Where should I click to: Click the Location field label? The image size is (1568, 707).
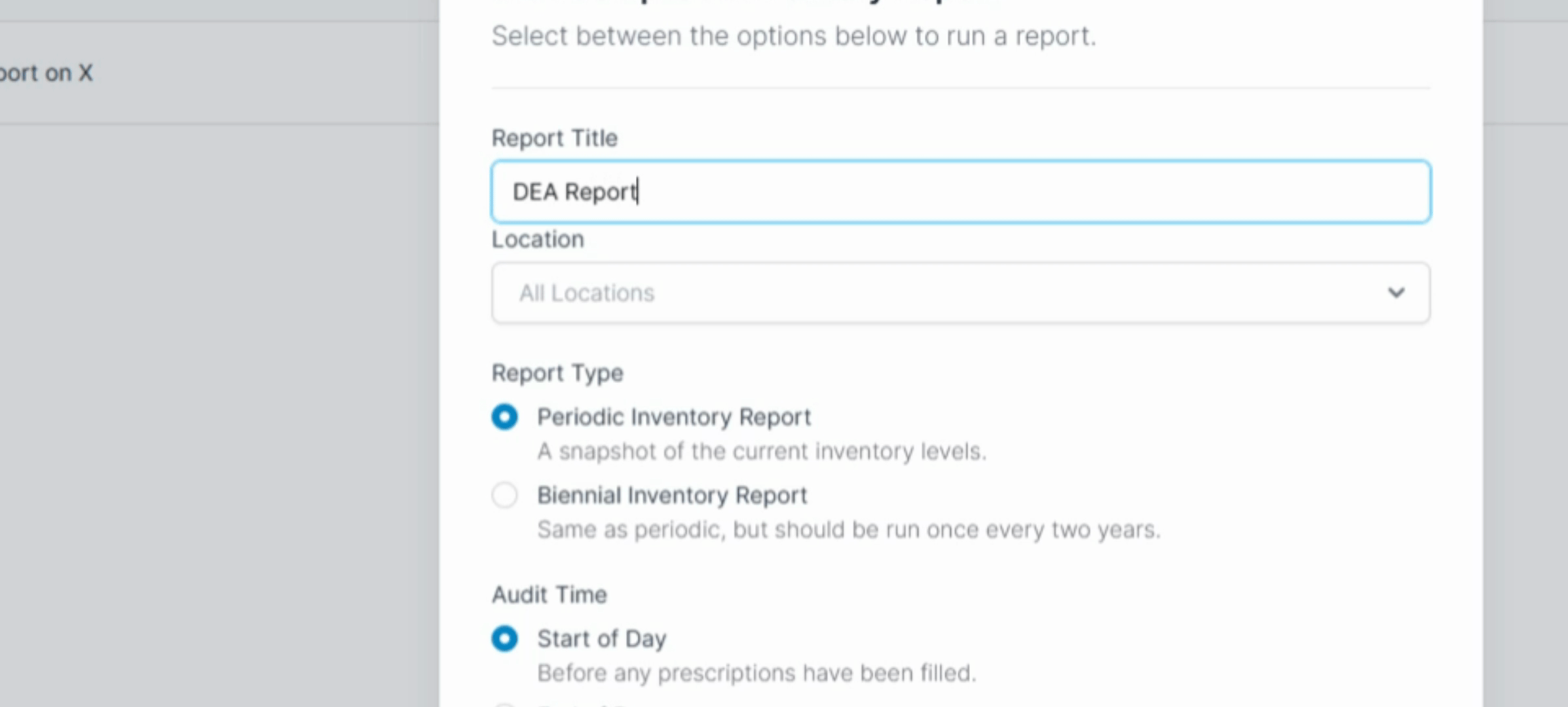[538, 239]
